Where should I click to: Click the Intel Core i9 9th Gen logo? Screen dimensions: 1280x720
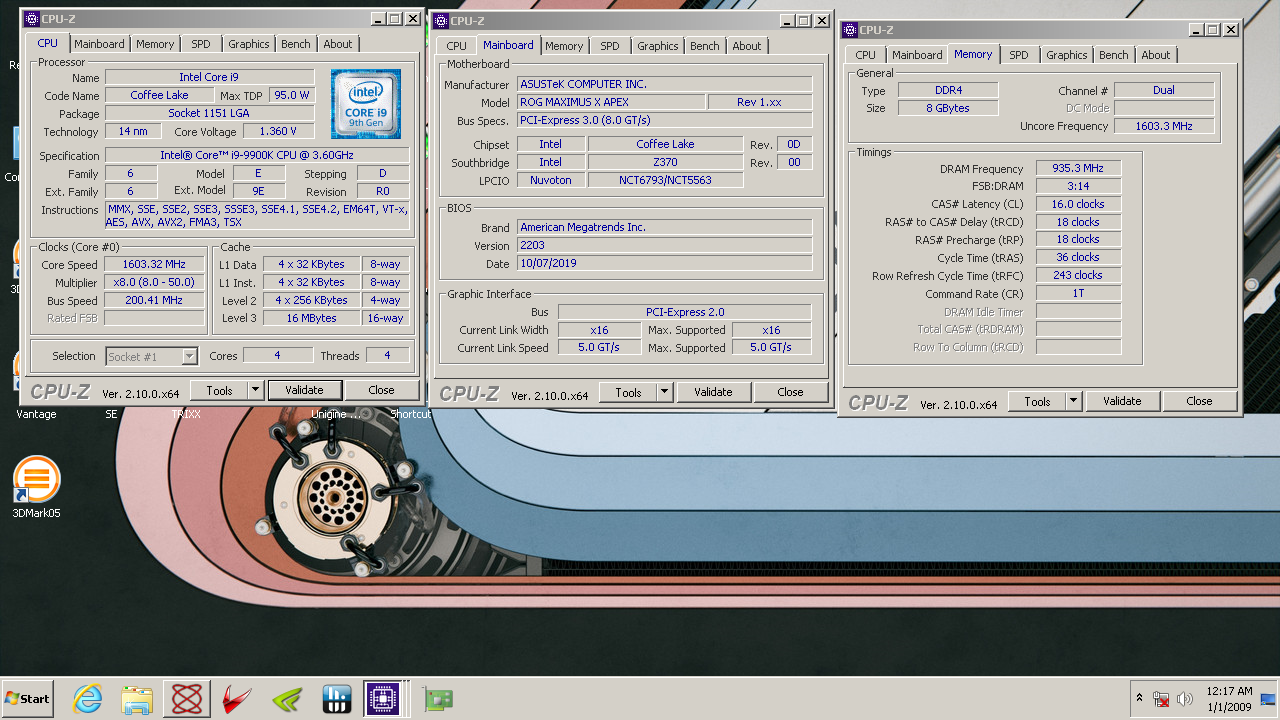tap(366, 103)
